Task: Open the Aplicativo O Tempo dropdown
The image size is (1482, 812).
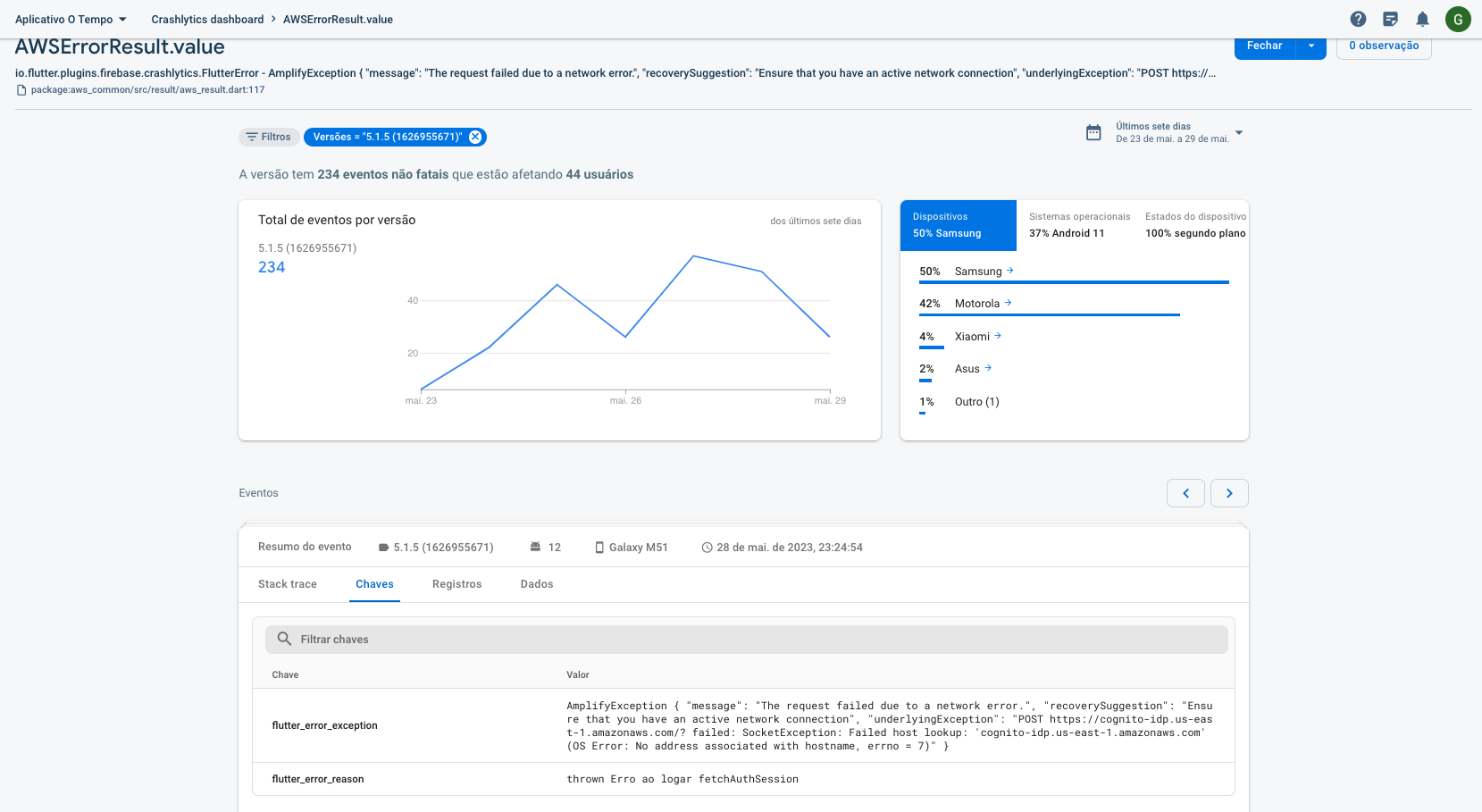Action: 71,19
